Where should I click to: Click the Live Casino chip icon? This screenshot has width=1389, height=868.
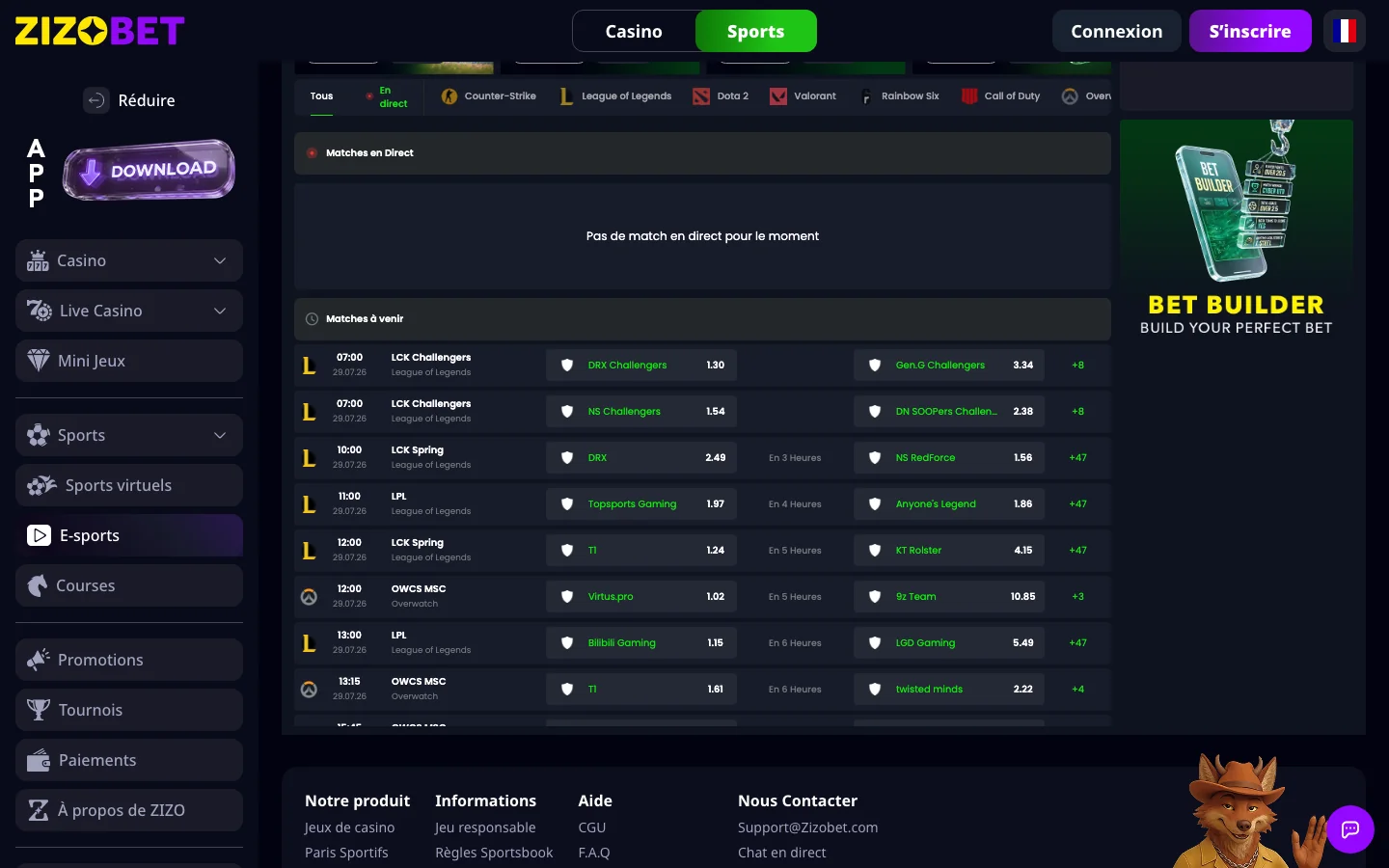(x=40, y=311)
